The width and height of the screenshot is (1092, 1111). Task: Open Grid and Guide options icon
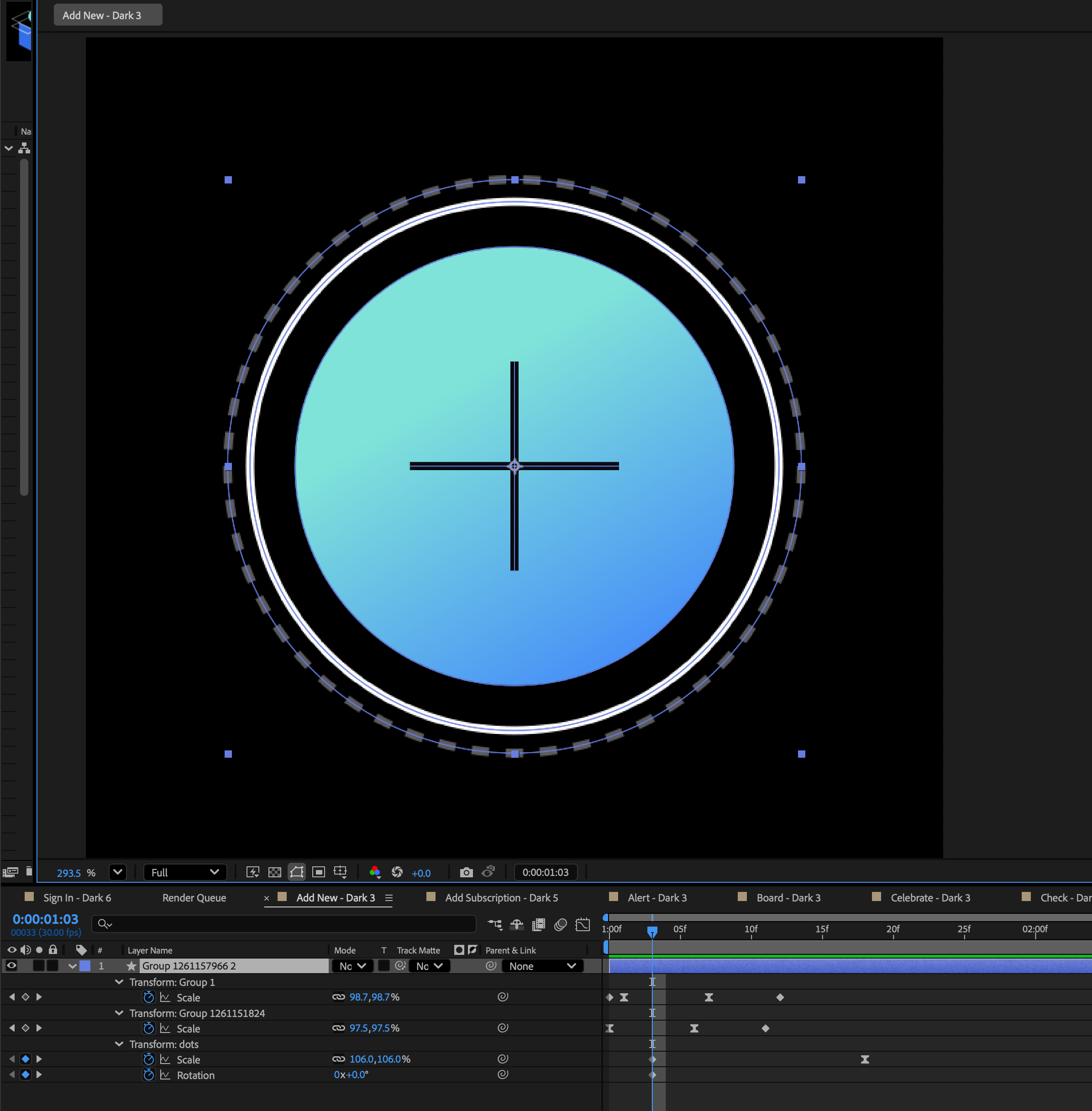pos(340,872)
